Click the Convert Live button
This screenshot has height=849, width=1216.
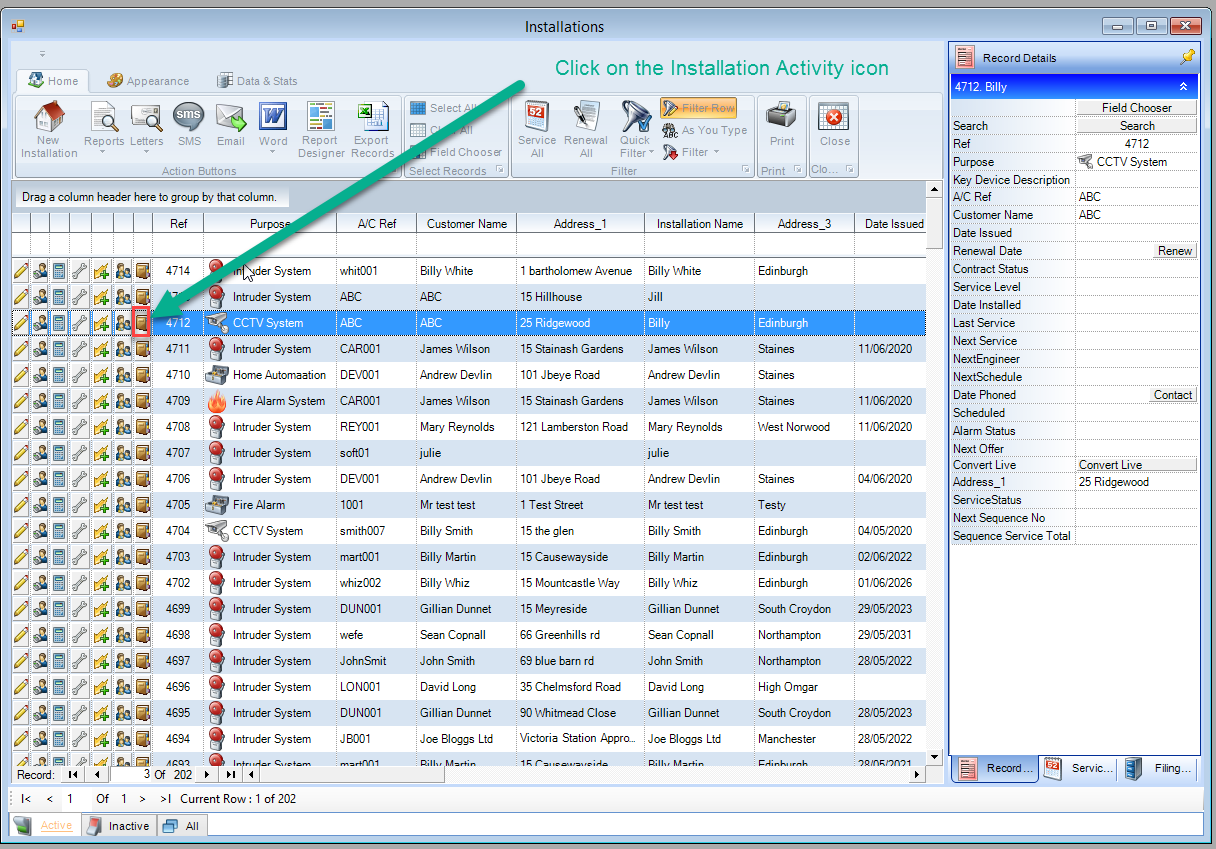coord(1136,465)
